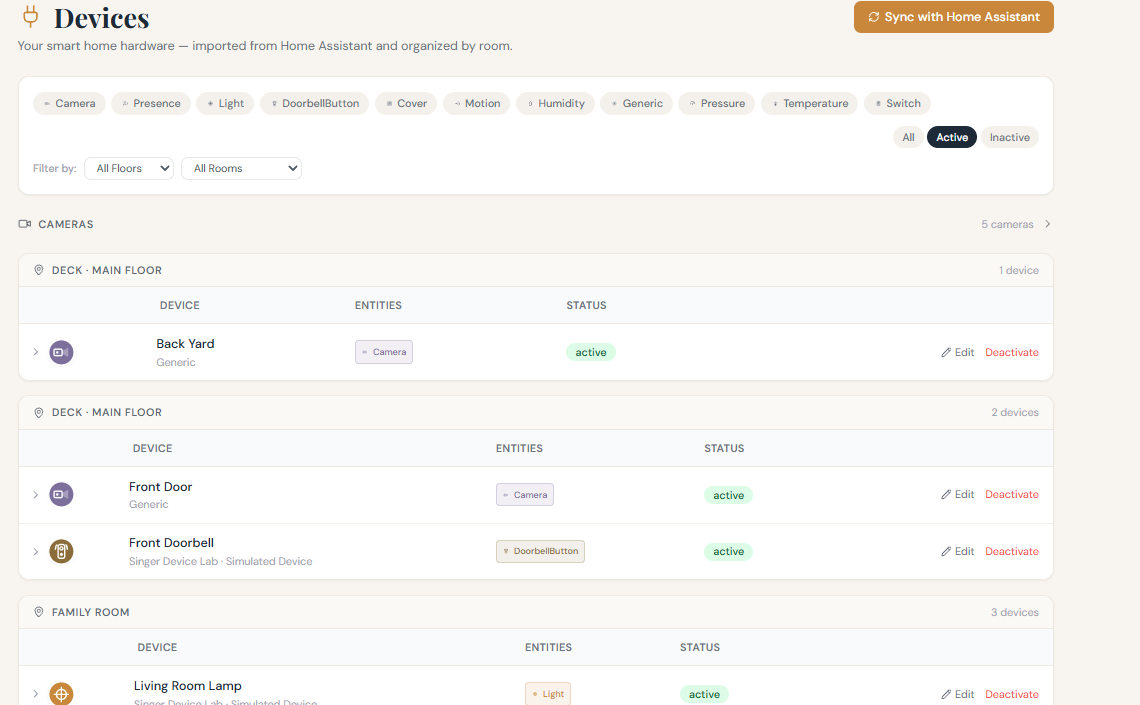Image resolution: width=1140 pixels, height=705 pixels.
Task: Click the Back Yard device name
Action: coord(185,344)
